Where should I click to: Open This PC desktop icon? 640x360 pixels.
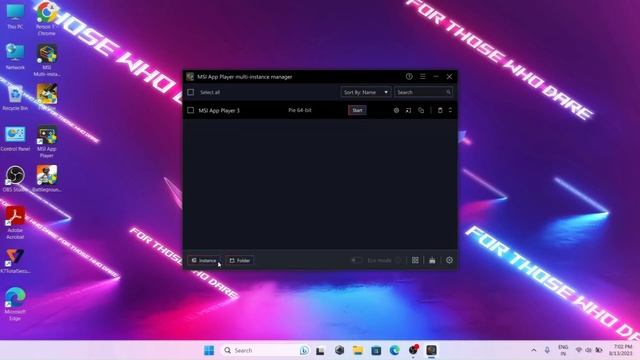pos(15,17)
